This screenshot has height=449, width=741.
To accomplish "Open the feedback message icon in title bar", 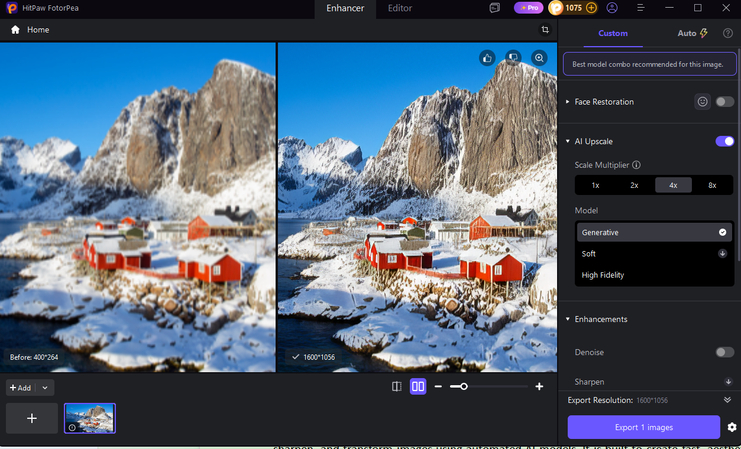I will tap(494, 8).
